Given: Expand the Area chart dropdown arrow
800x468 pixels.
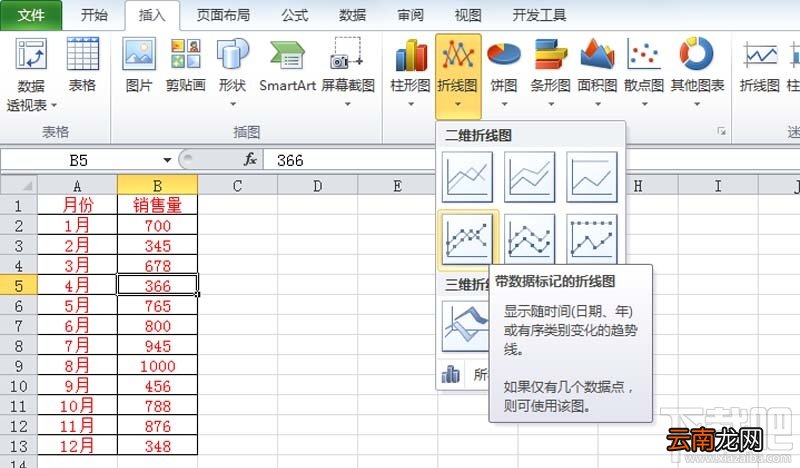Looking at the screenshot, I should pos(597,104).
